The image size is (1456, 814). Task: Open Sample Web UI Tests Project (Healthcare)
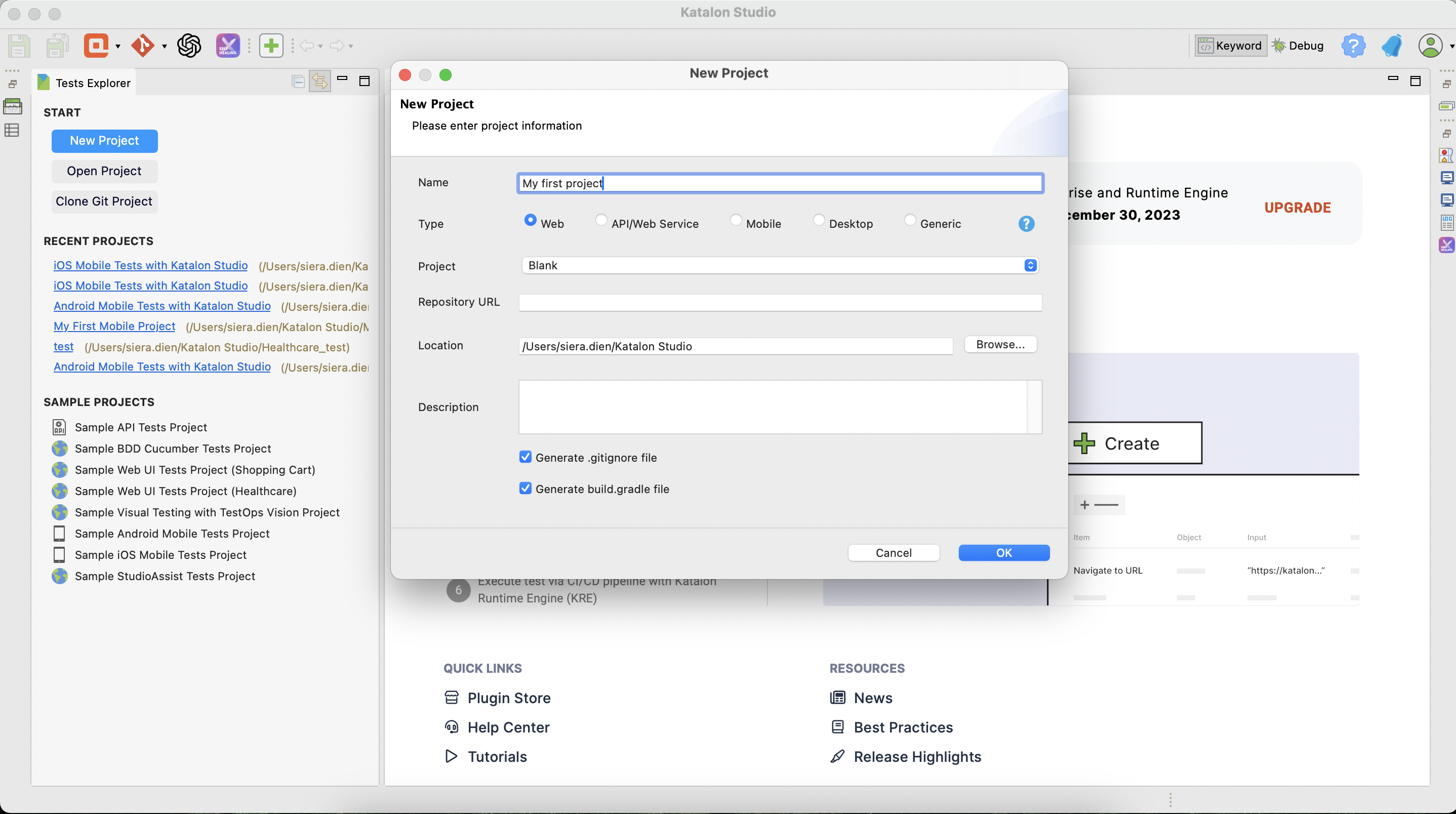(185, 491)
